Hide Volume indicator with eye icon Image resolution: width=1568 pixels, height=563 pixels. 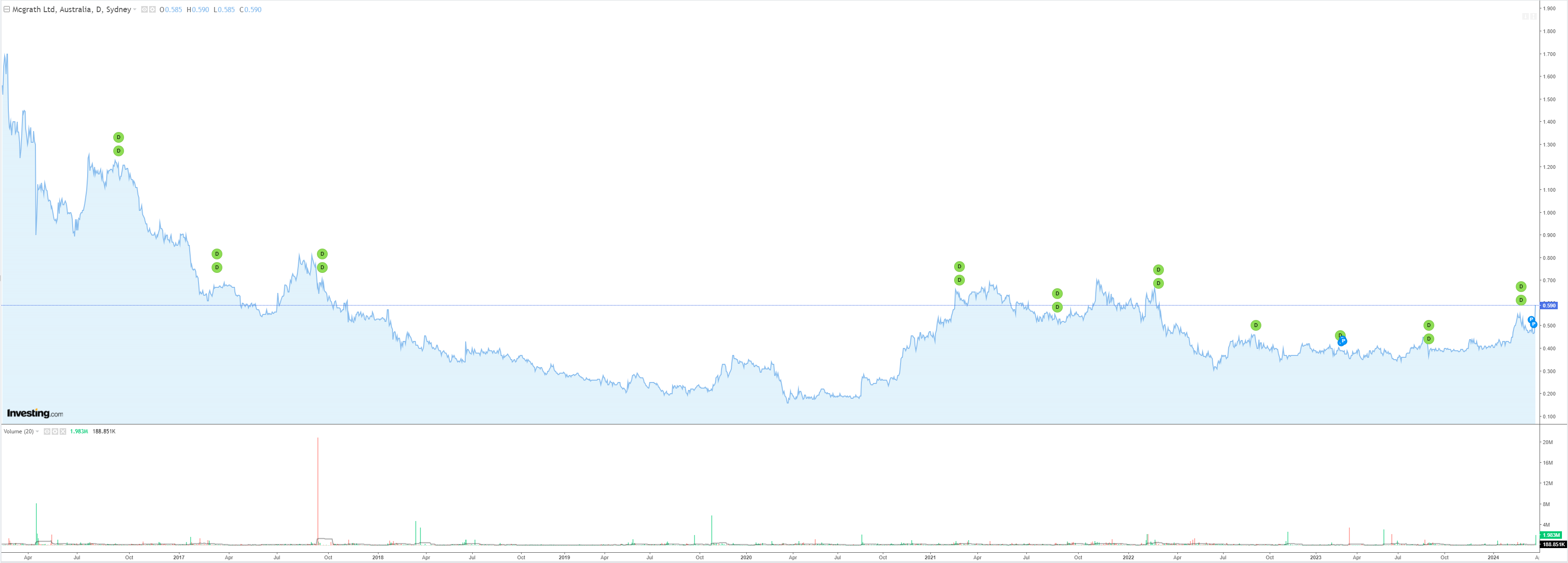[47, 431]
